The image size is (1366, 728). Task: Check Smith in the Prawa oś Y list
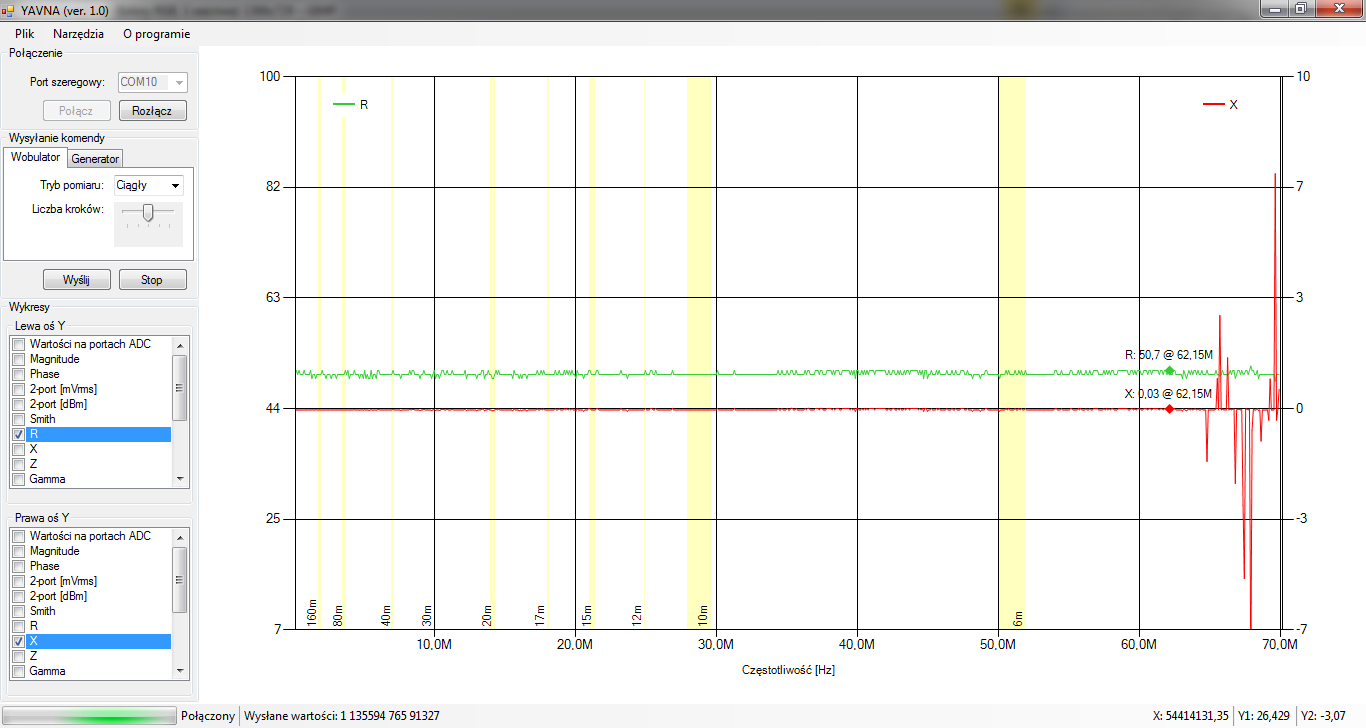18,611
